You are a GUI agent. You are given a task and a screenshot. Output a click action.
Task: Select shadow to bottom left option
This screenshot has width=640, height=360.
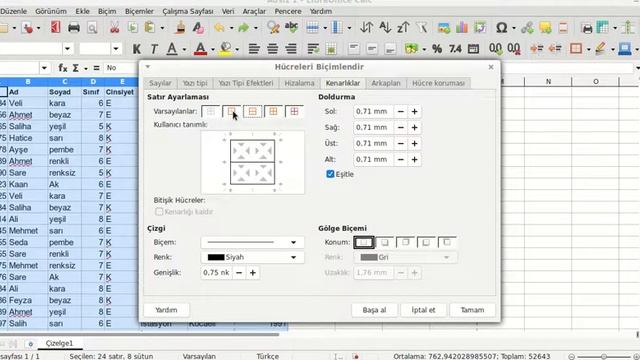point(426,242)
